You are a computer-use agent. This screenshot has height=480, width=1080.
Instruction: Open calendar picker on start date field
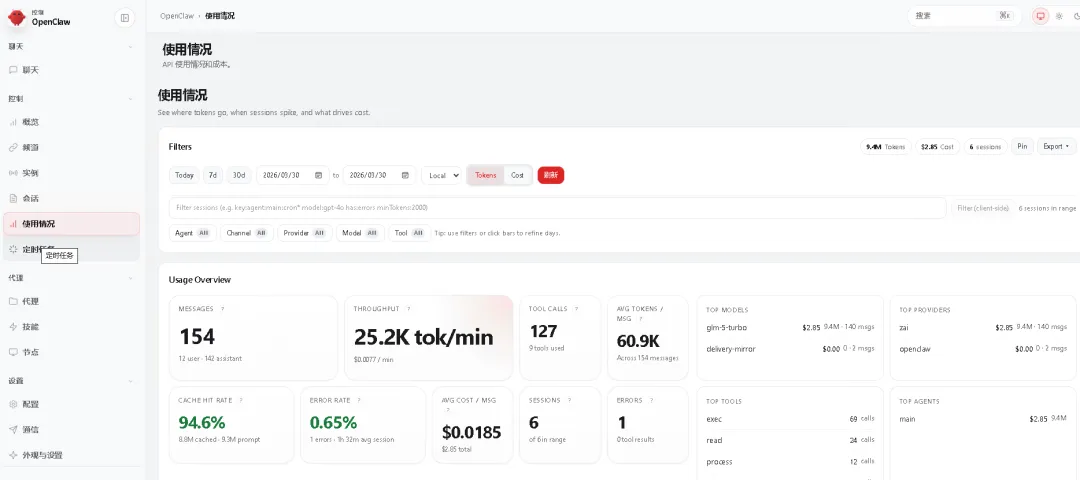click(x=318, y=176)
